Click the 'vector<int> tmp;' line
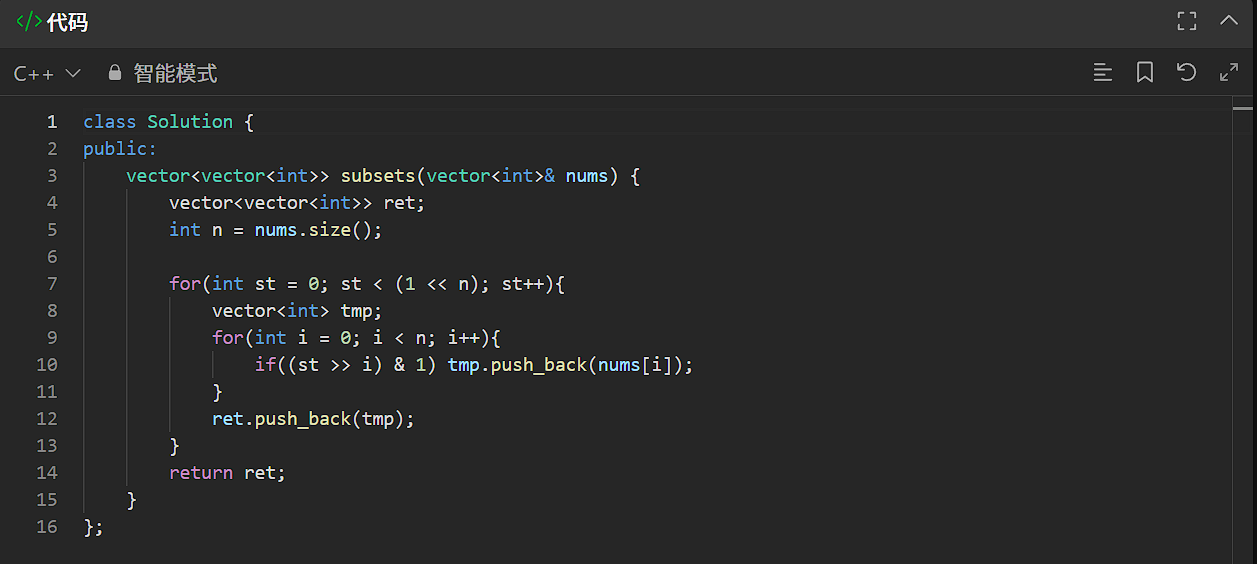 [297, 311]
